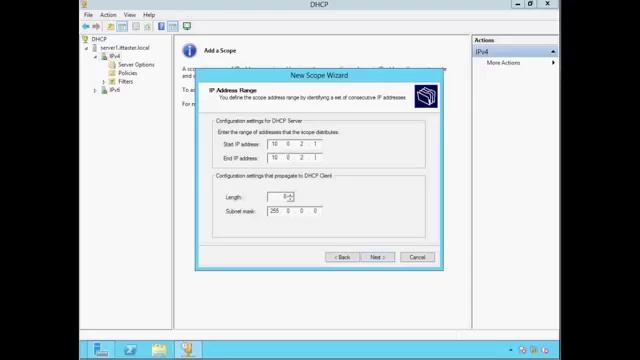Toggle the Show/Hide Console Tree toolbar icon
This screenshot has height=360, width=640.
click(x=122, y=27)
